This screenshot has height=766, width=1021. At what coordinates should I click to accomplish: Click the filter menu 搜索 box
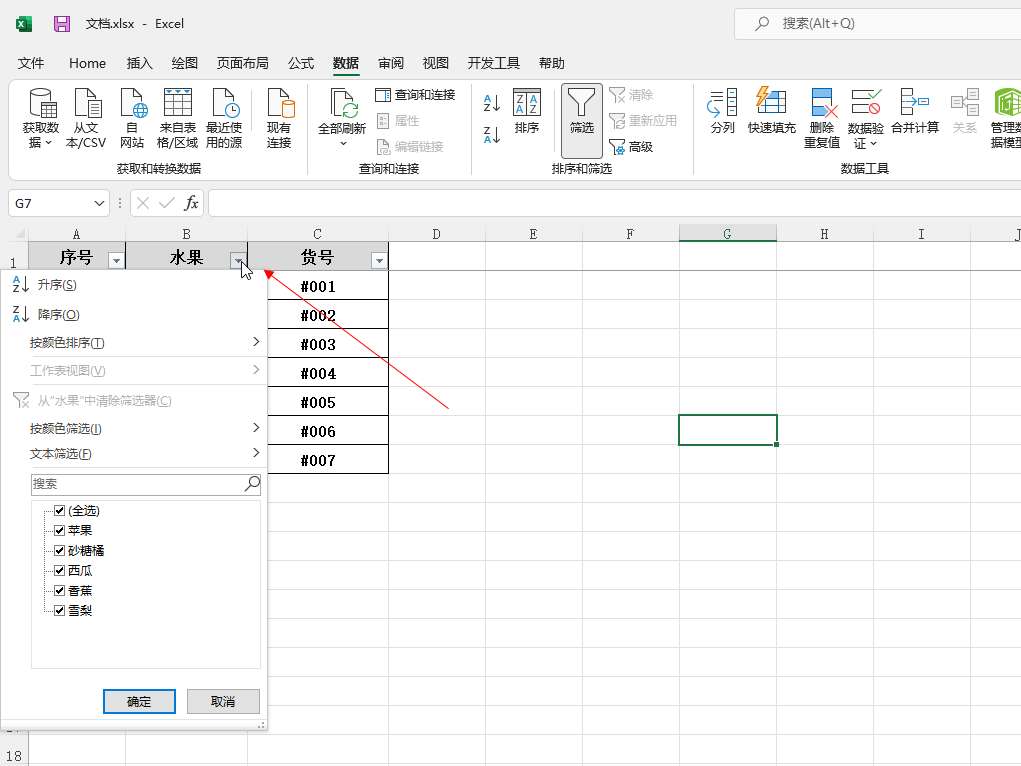[138, 484]
